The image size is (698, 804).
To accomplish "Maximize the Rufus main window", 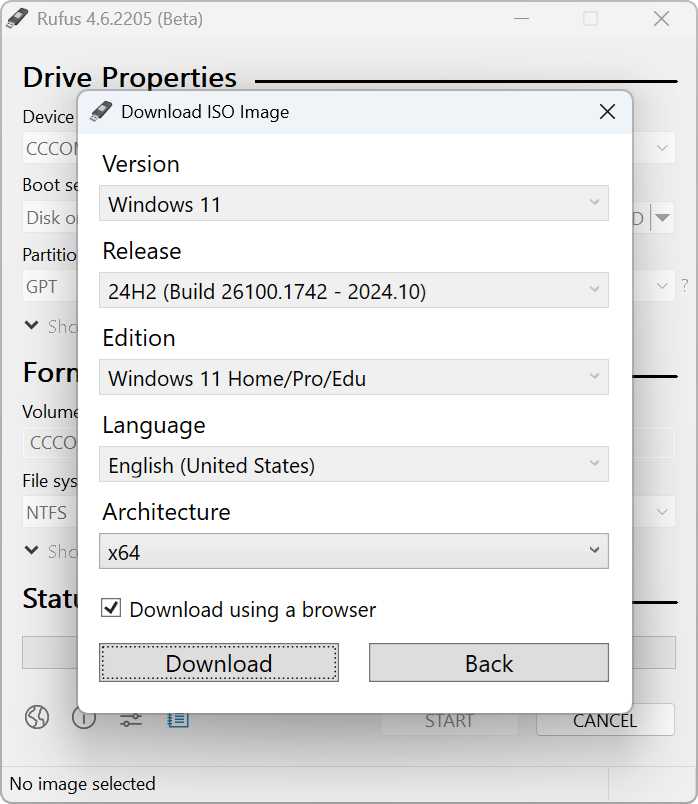I will click(590, 19).
